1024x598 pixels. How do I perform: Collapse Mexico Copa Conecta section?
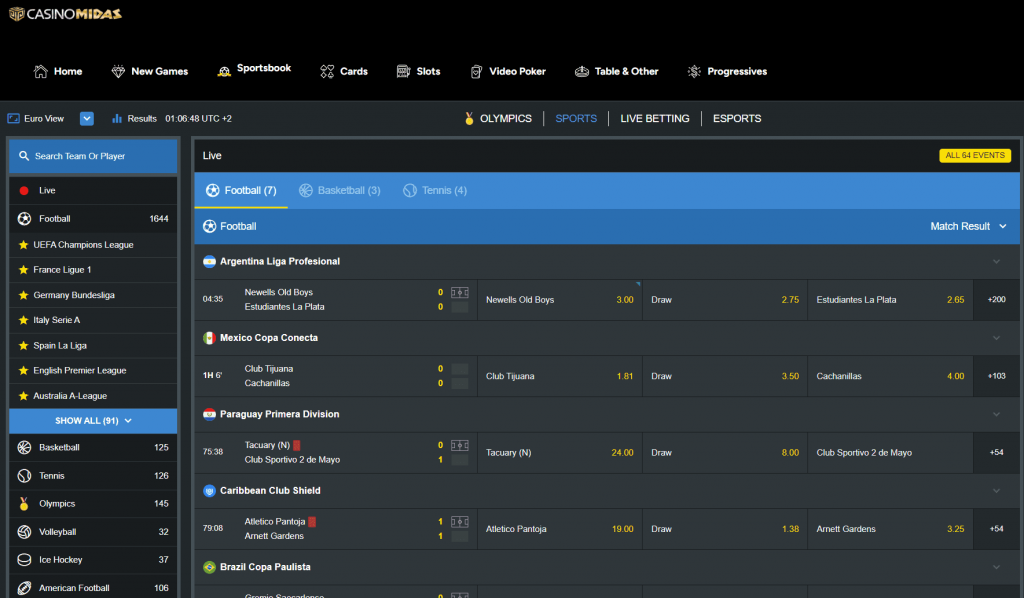(997, 338)
